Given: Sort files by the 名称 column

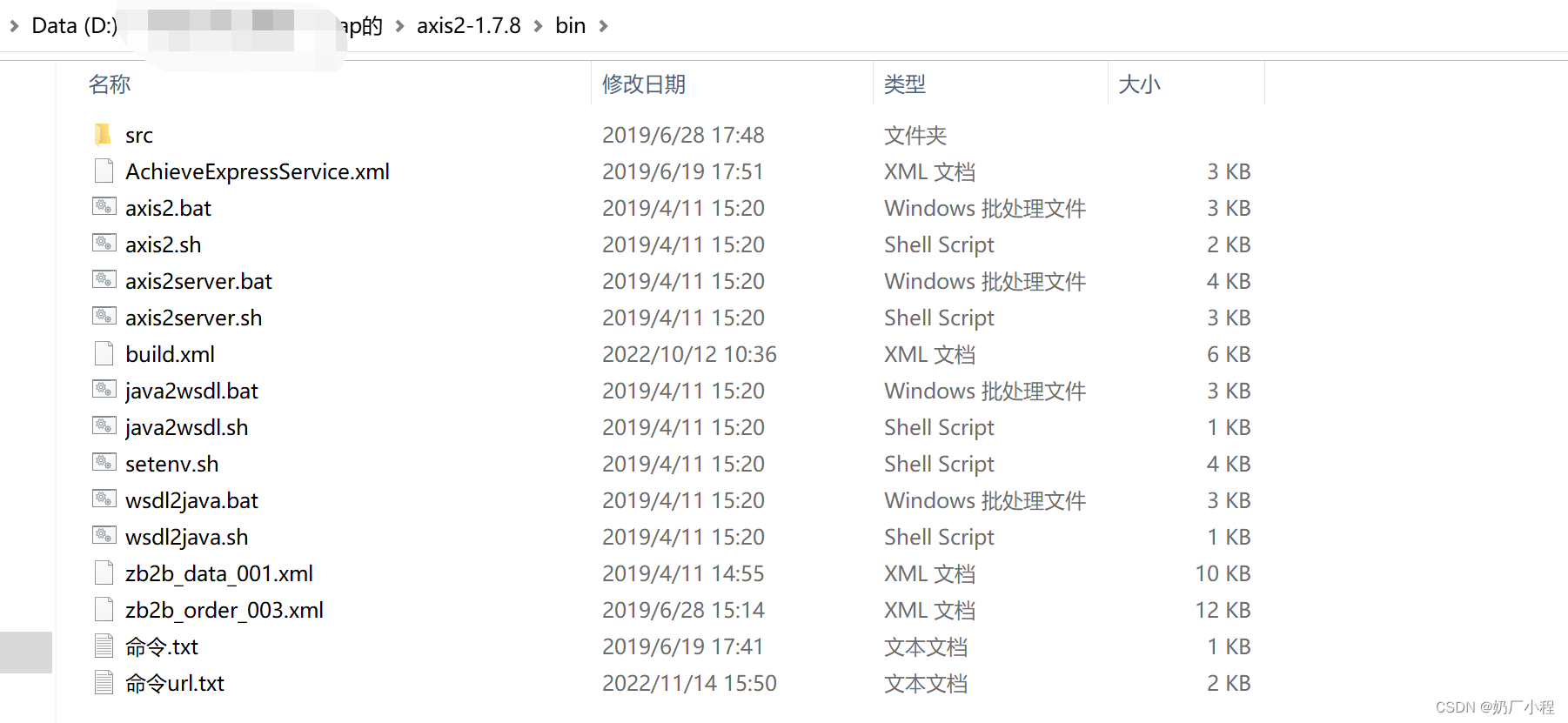Looking at the screenshot, I should point(109,84).
